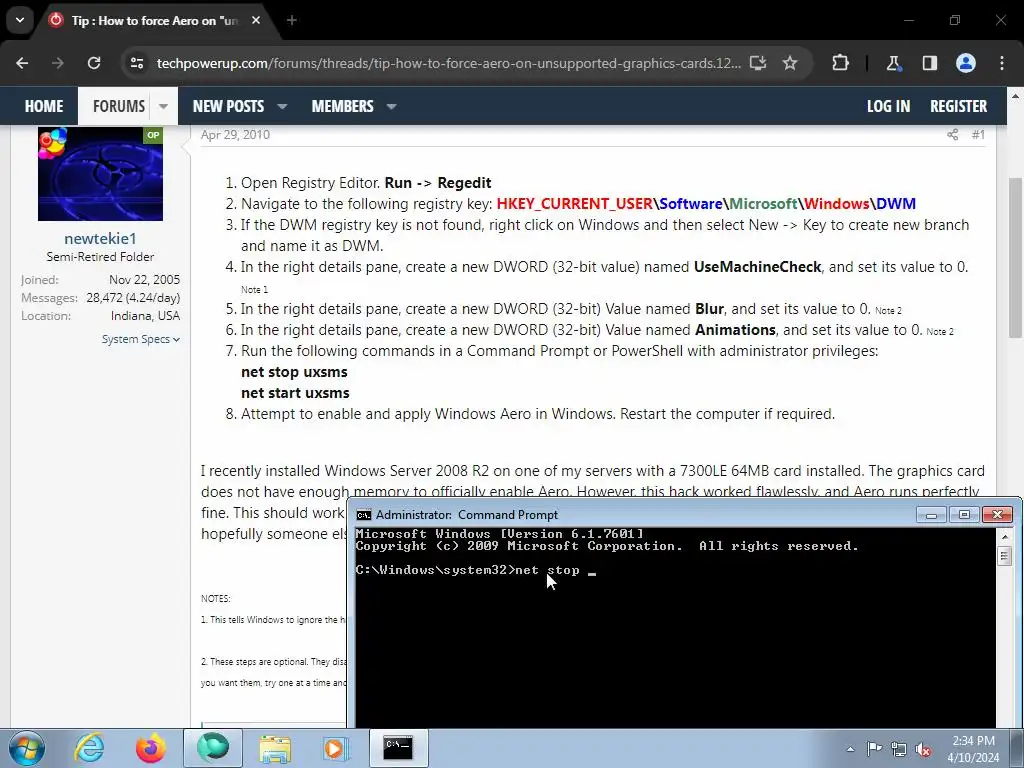Viewport: 1024px width, 768px height.
Task: Open the browser profile avatar
Action: (x=966, y=63)
